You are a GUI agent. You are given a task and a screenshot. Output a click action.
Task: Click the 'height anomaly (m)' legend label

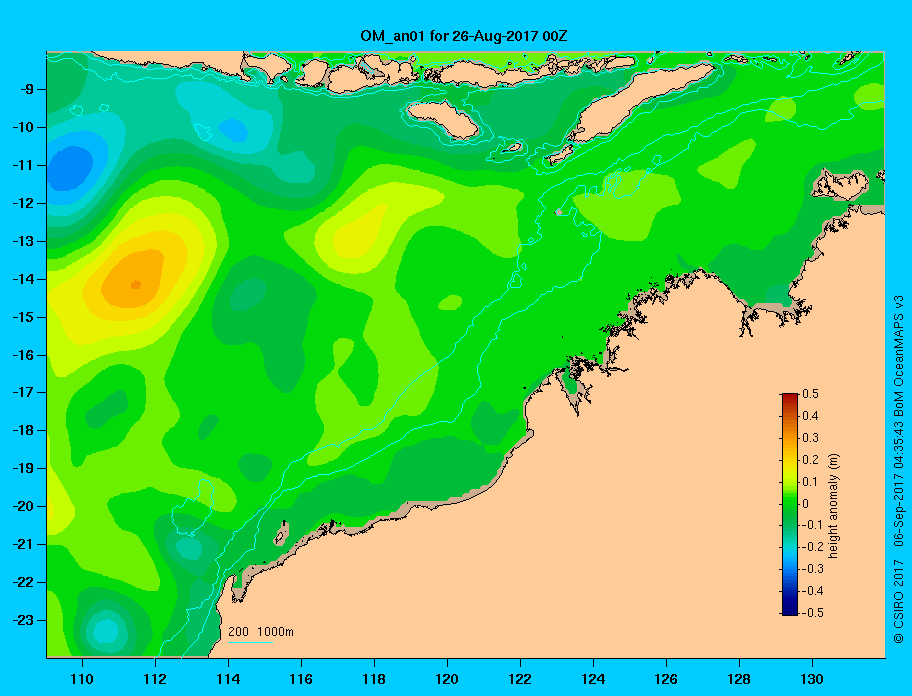[x=833, y=505]
